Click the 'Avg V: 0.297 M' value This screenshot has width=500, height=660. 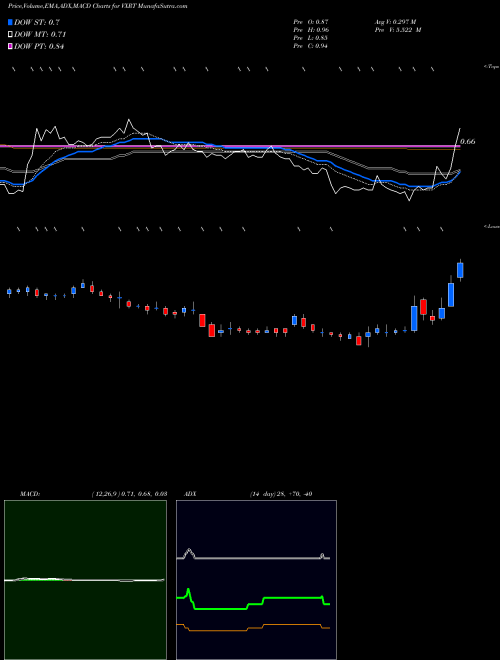(395, 21)
